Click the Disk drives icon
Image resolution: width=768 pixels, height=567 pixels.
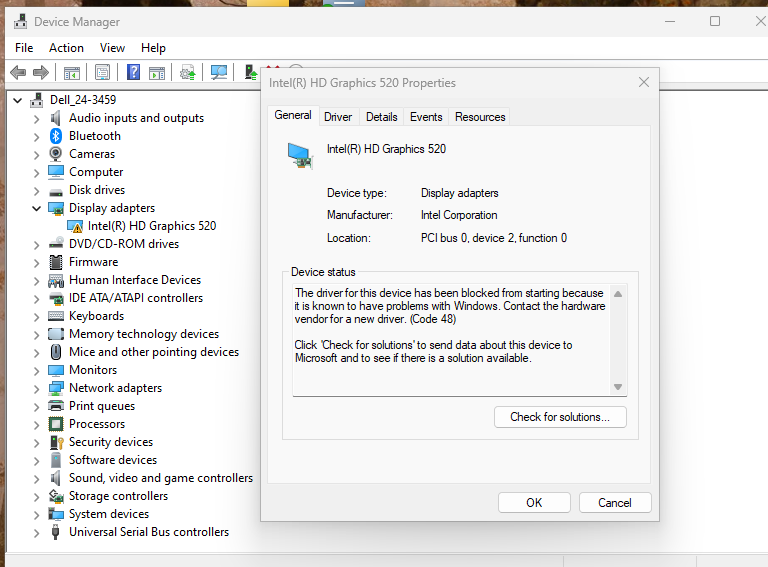(56, 191)
